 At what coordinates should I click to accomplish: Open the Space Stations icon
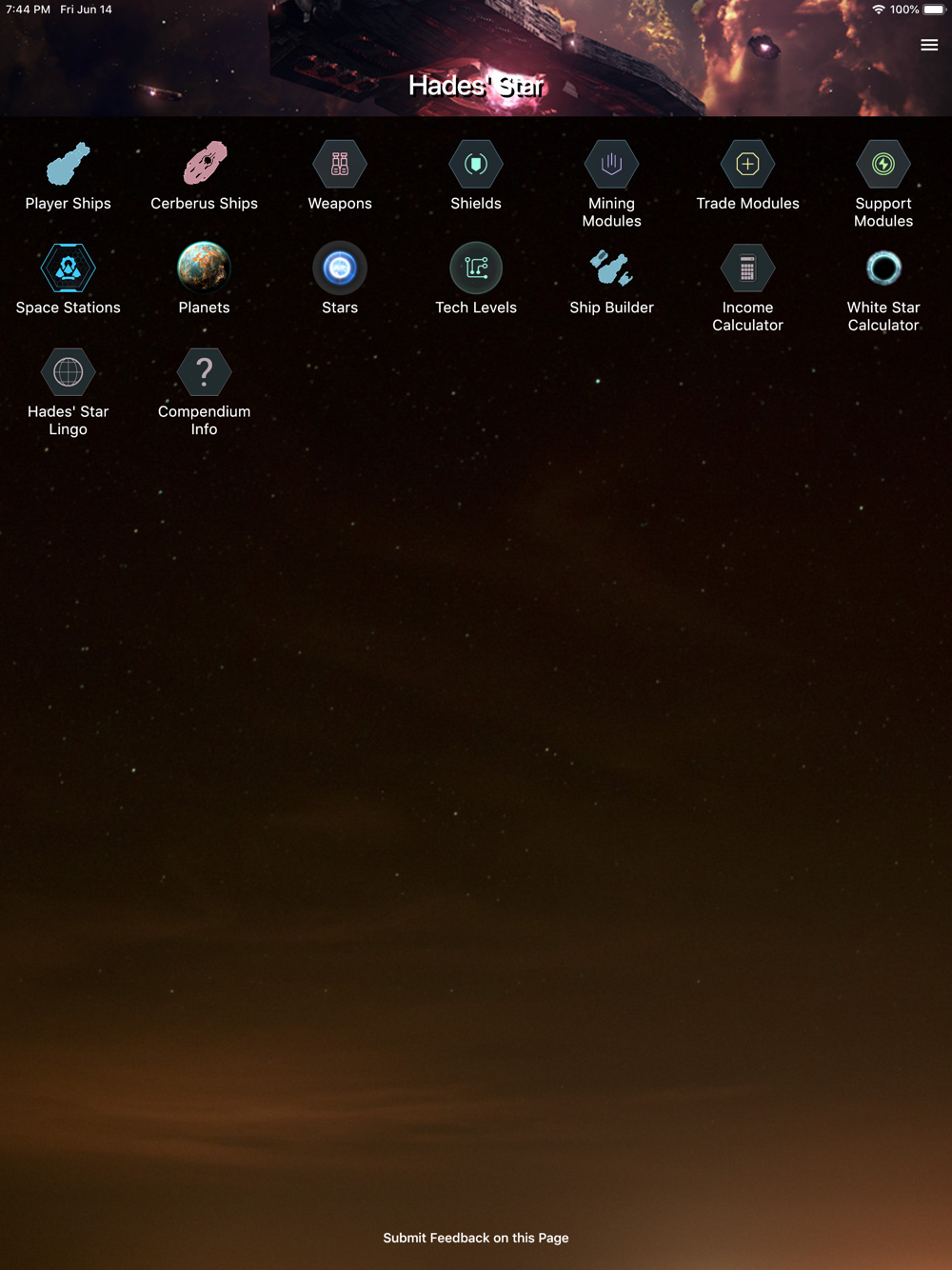point(68,268)
